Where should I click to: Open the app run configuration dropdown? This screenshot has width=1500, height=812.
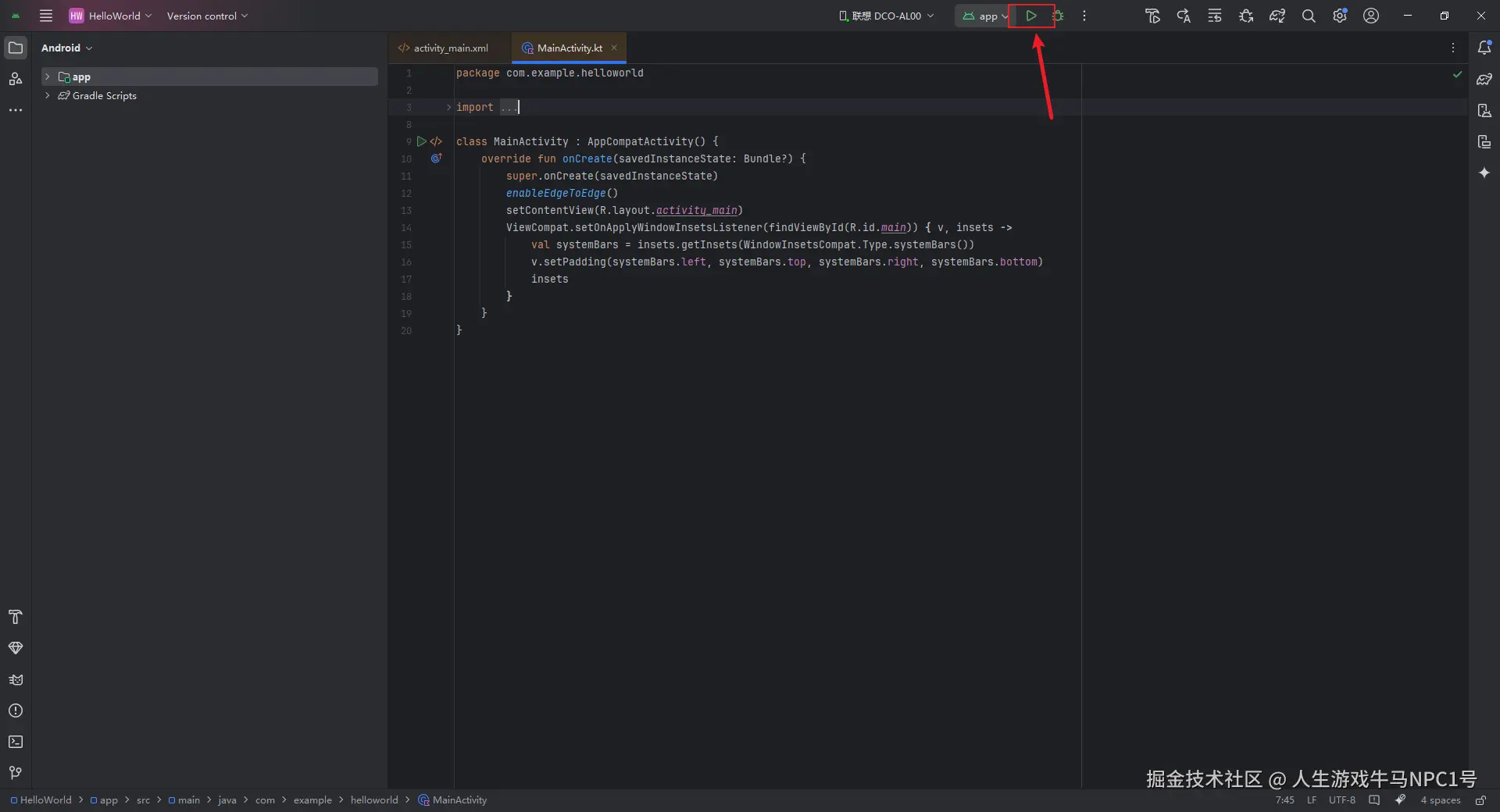pos(984,16)
